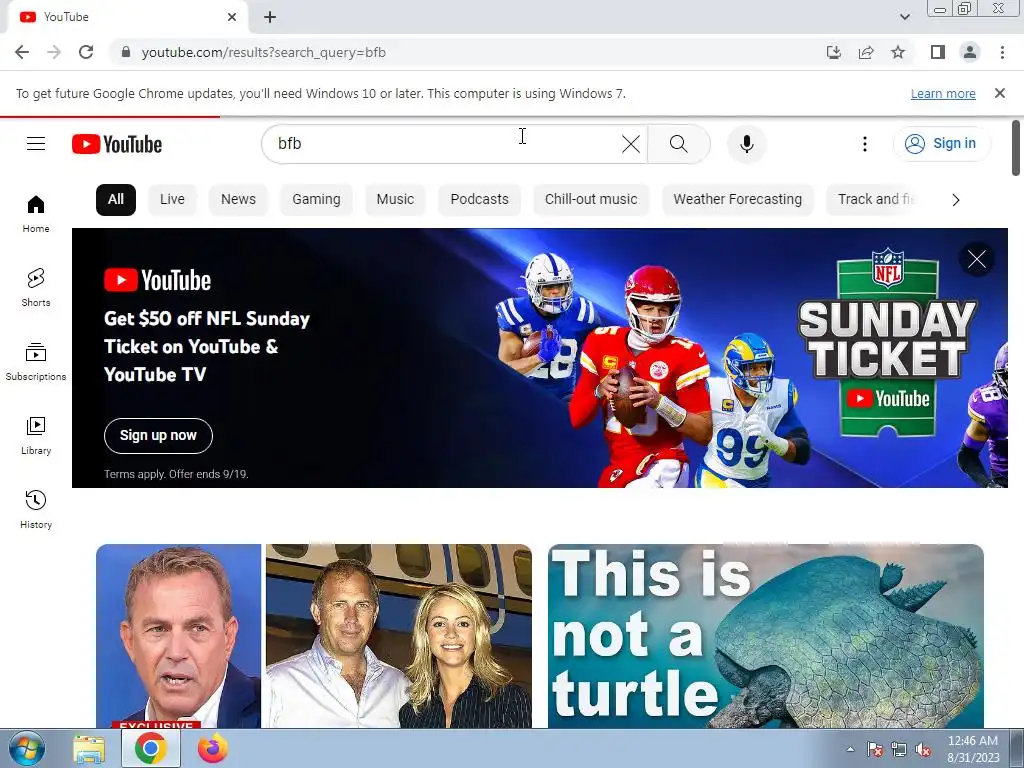Click the Learn more link

tap(943, 93)
